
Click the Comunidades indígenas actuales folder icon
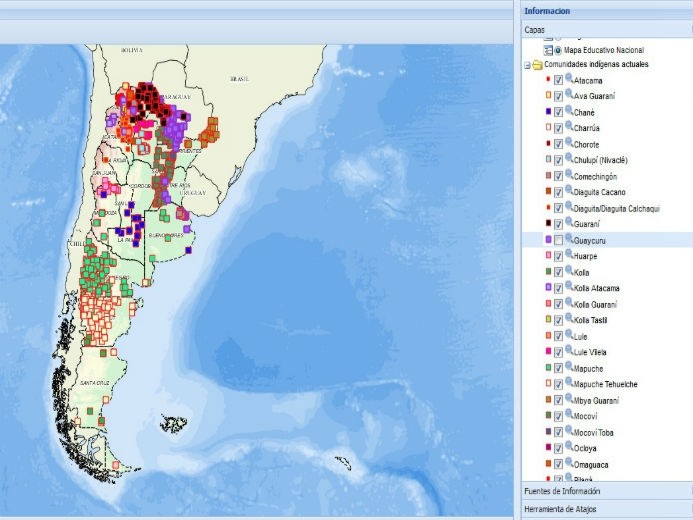(x=537, y=64)
